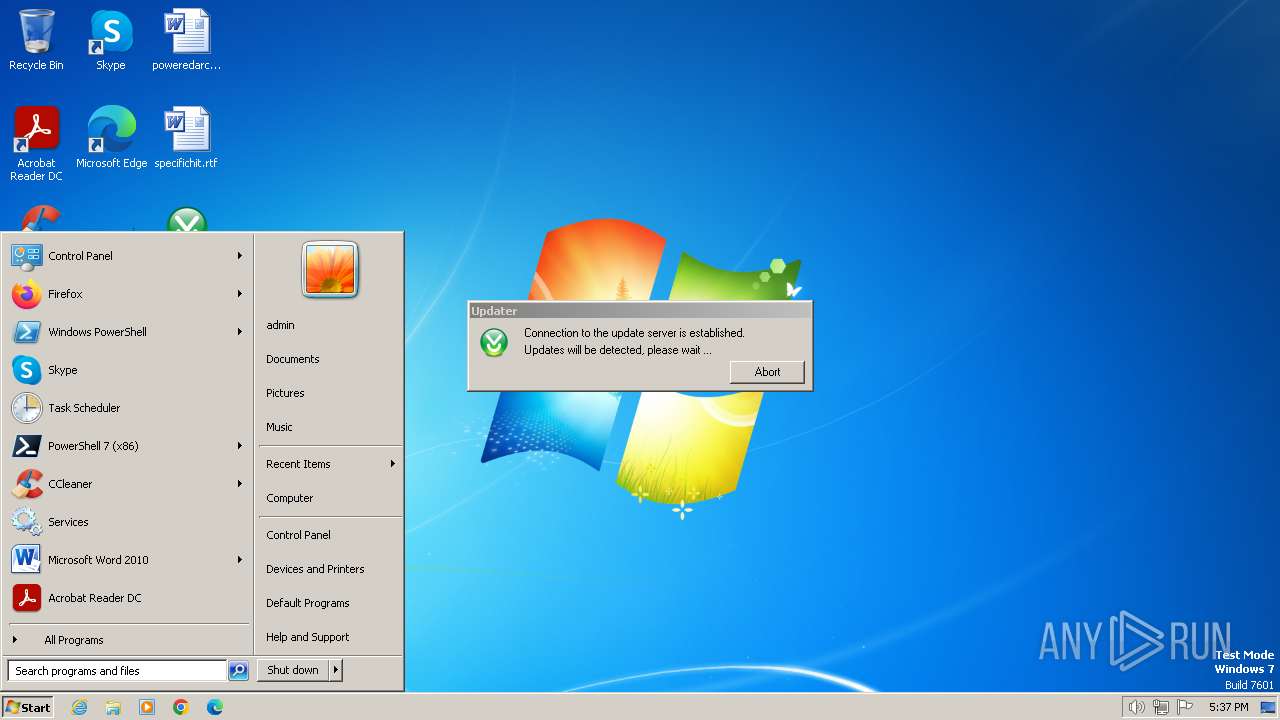1280x720 pixels.
Task: Click the Start button
Action: point(28,707)
